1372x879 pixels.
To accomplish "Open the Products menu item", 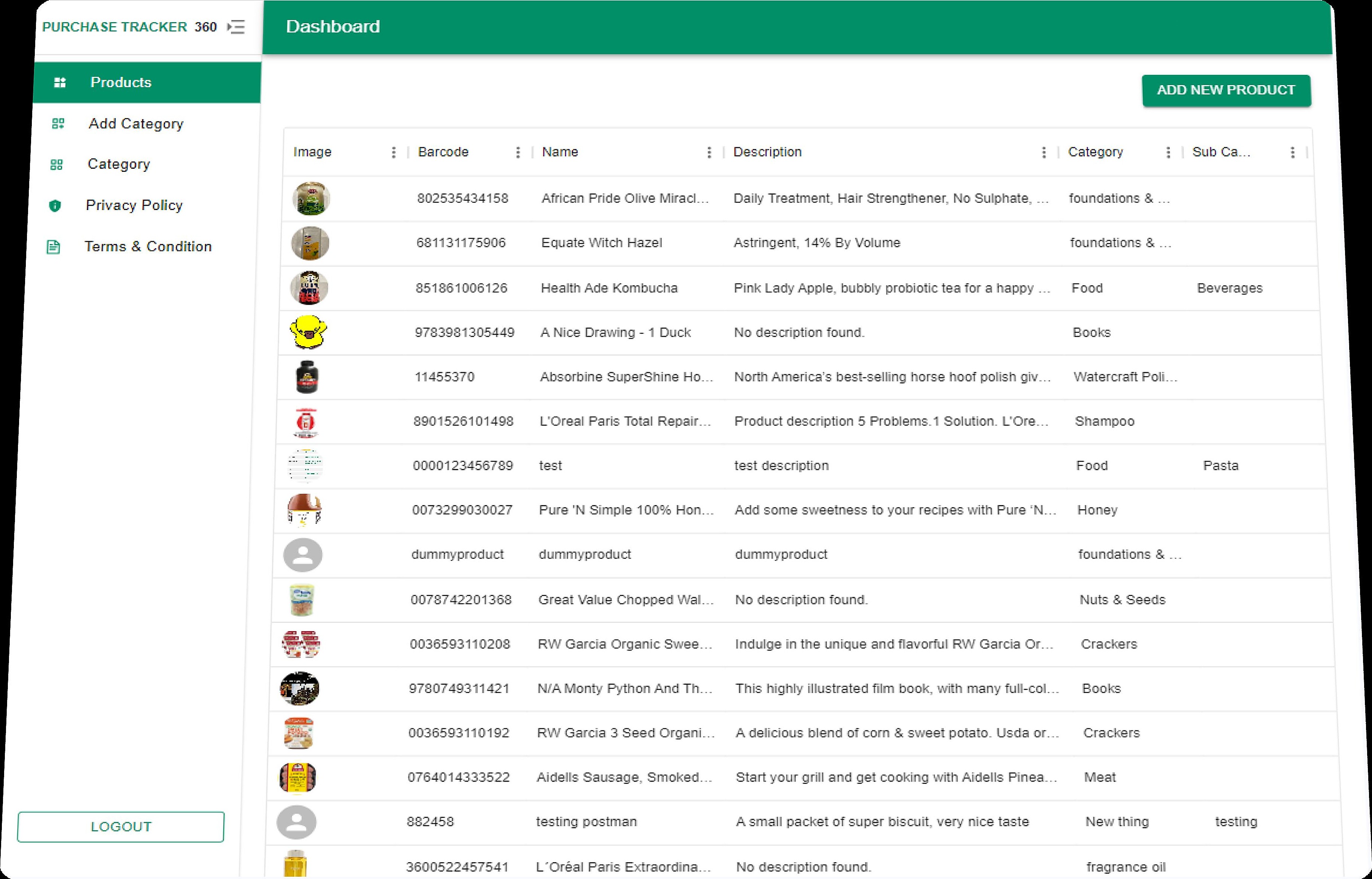I will pyautogui.click(x=147, y=83).
